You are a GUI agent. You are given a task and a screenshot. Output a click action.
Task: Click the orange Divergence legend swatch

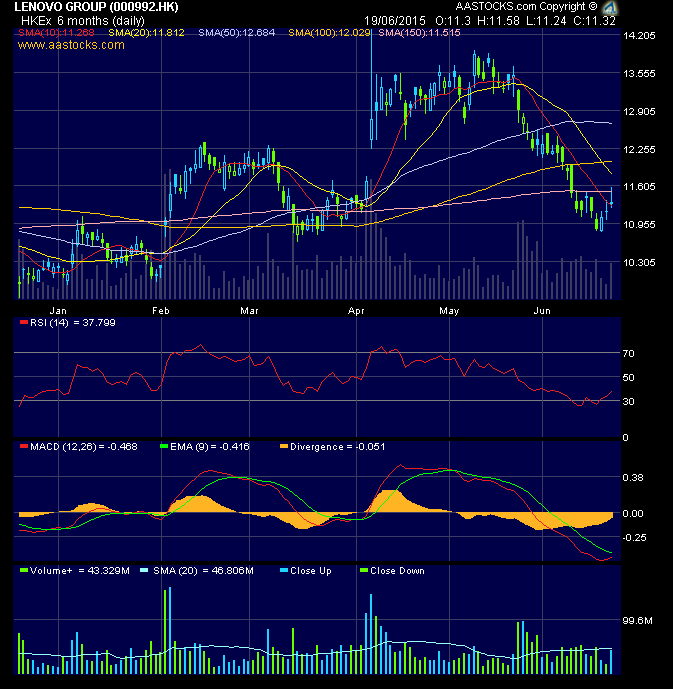coord(284,446)
